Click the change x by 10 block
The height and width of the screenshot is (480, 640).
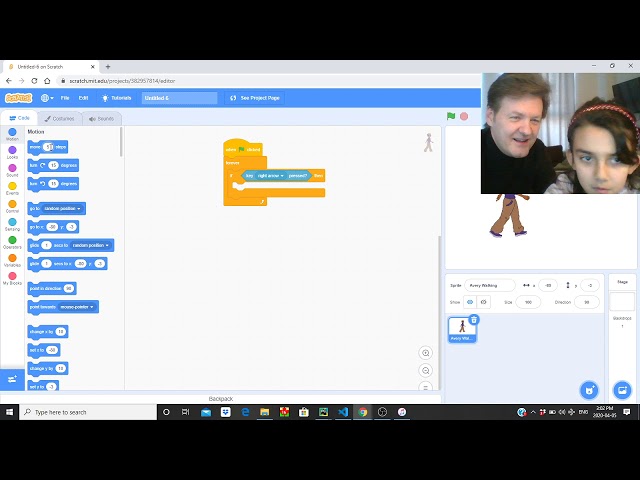tap(48, 331)
